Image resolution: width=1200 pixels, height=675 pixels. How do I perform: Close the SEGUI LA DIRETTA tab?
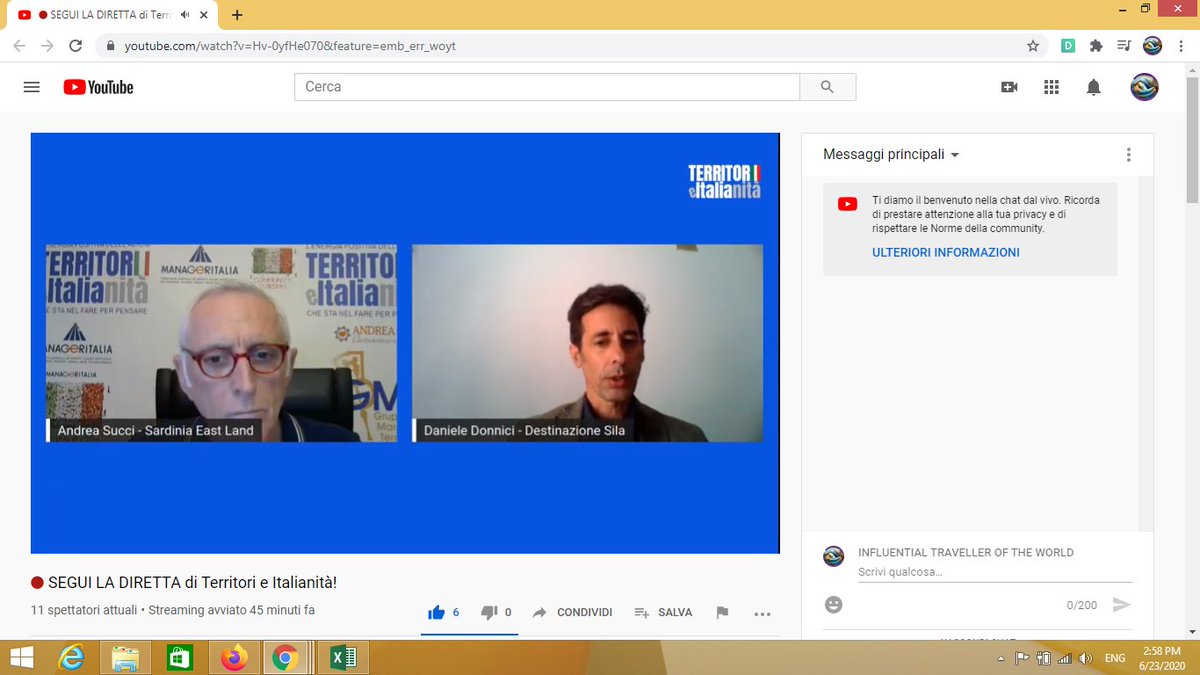(206, 15)
